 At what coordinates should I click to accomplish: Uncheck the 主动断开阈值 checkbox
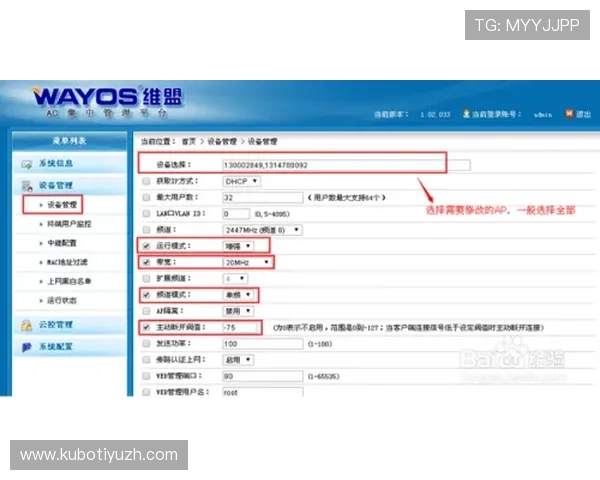(146, 327)
